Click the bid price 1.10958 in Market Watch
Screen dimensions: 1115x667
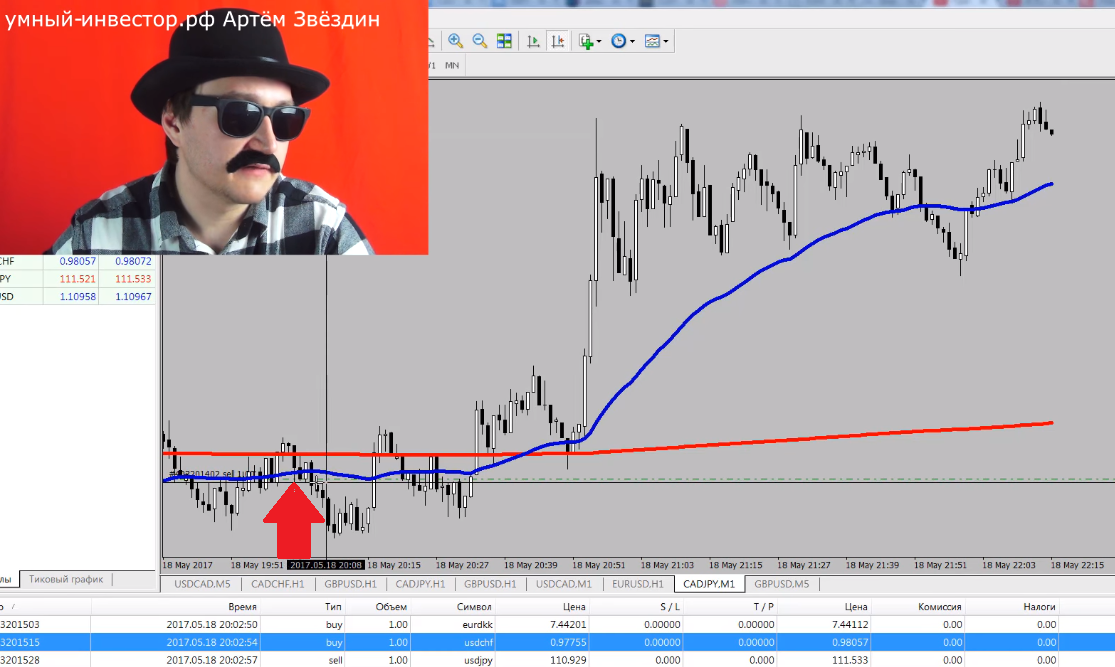point(78,297)
